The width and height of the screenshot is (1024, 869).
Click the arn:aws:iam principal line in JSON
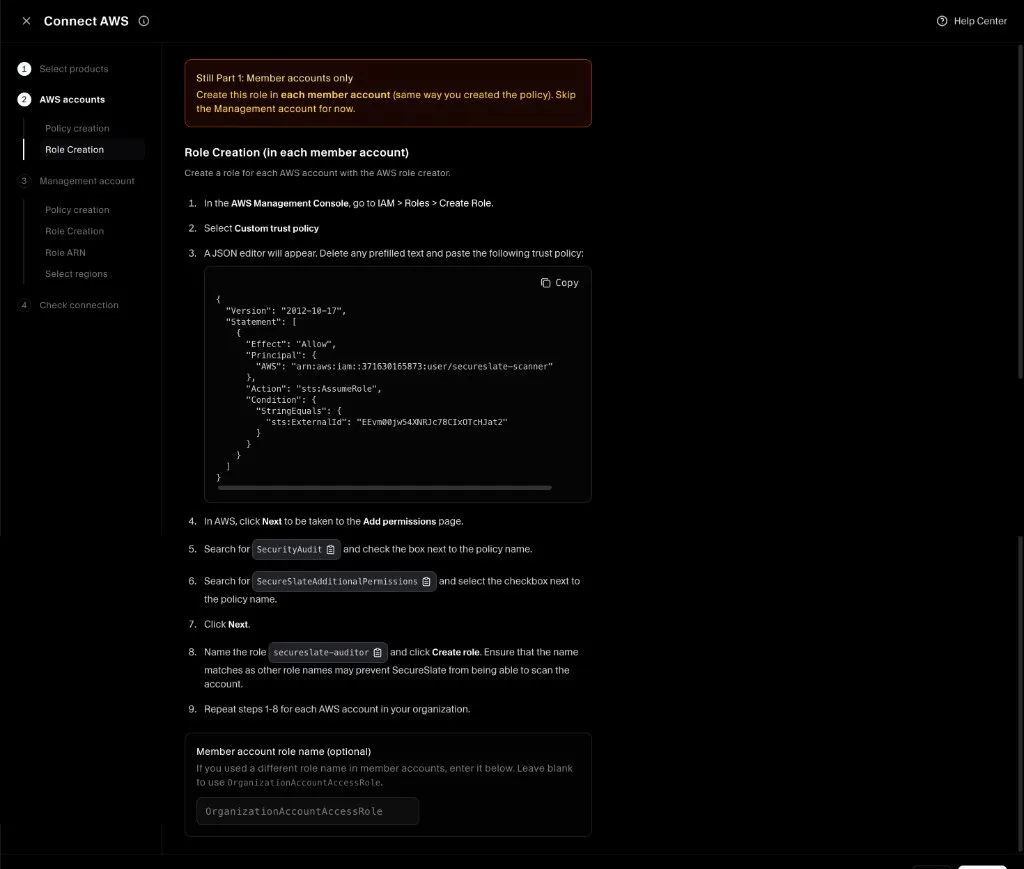click(x=404, y=367)
